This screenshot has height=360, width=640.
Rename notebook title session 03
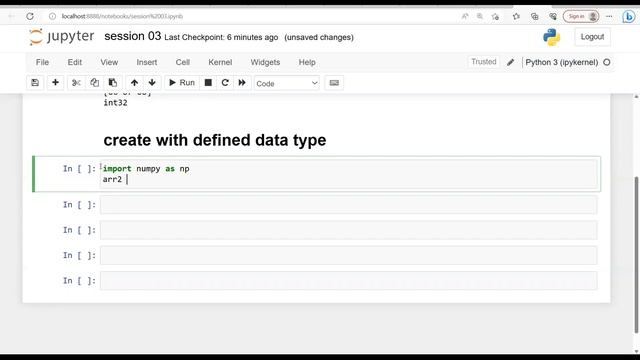[133, 36]
